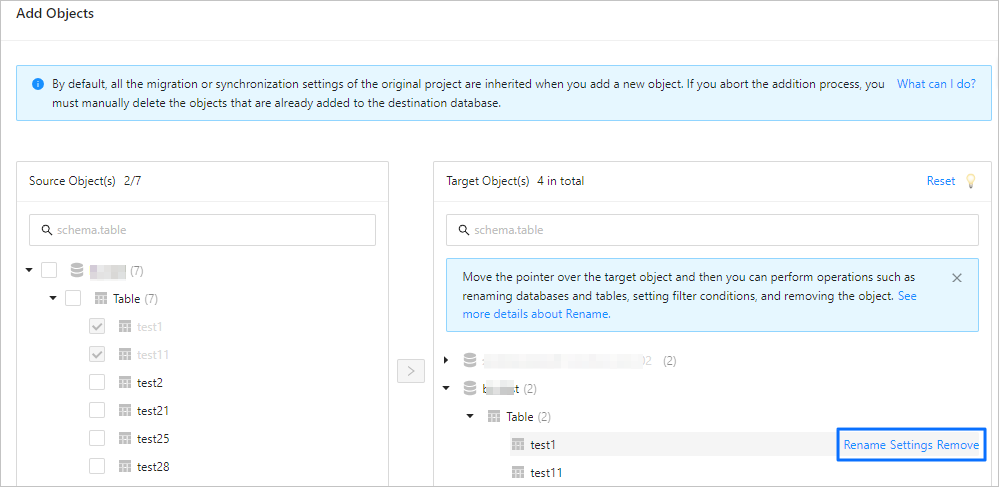The image size is (999, 487).
Task: Click the target Table (2) label
Action: tap(528, 417)
